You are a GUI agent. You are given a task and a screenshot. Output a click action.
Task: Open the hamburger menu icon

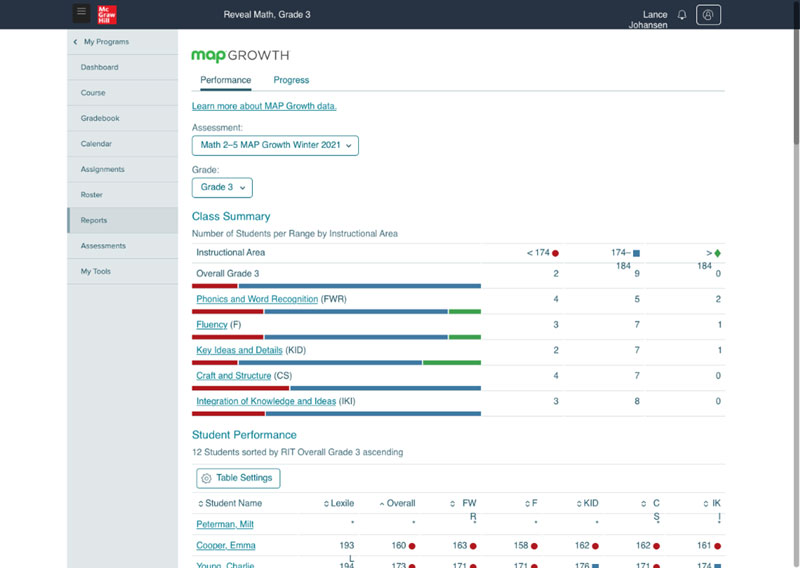click(81, 13)
